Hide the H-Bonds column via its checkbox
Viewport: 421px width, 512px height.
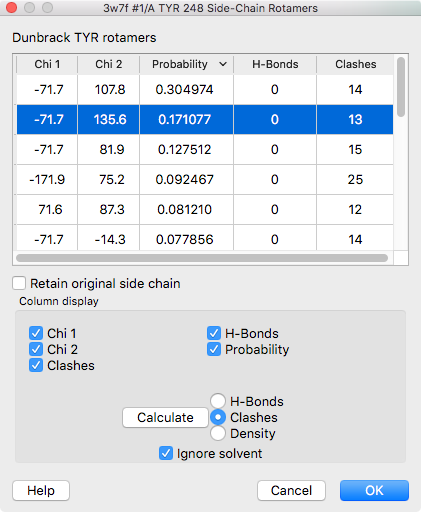[x=214, y=333]
